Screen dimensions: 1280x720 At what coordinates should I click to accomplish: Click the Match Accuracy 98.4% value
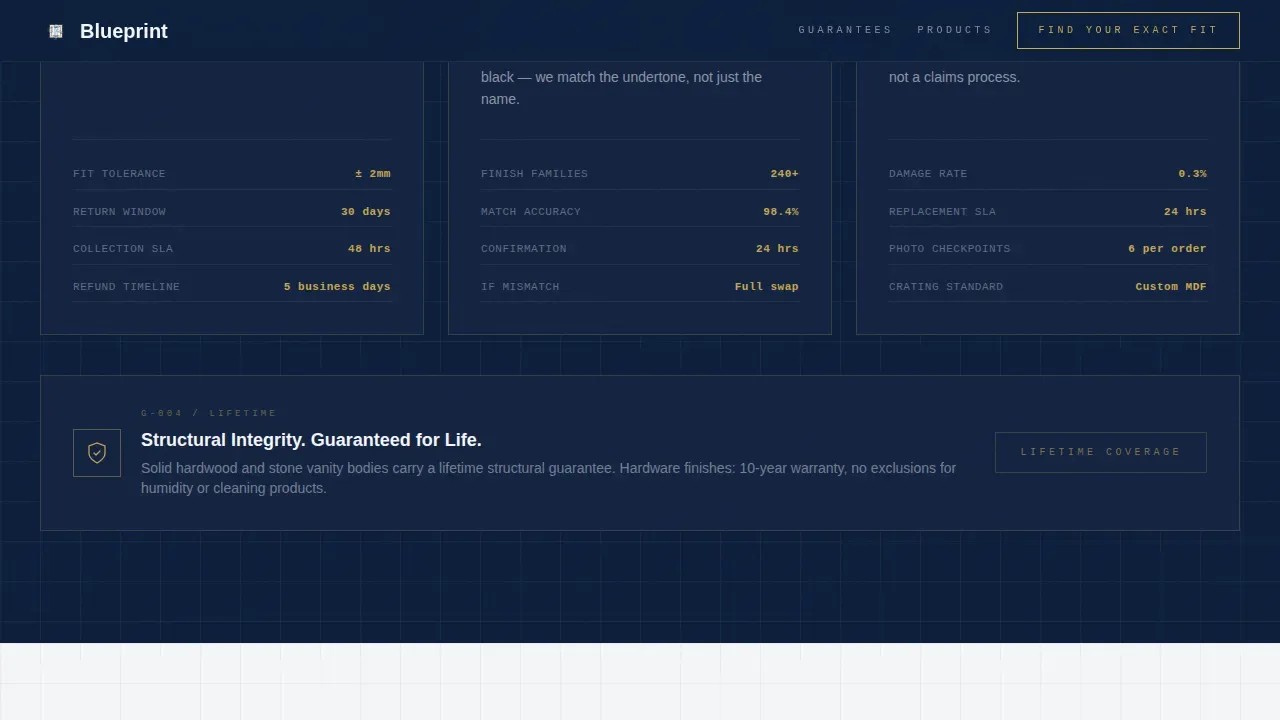(x=781, y=211)
